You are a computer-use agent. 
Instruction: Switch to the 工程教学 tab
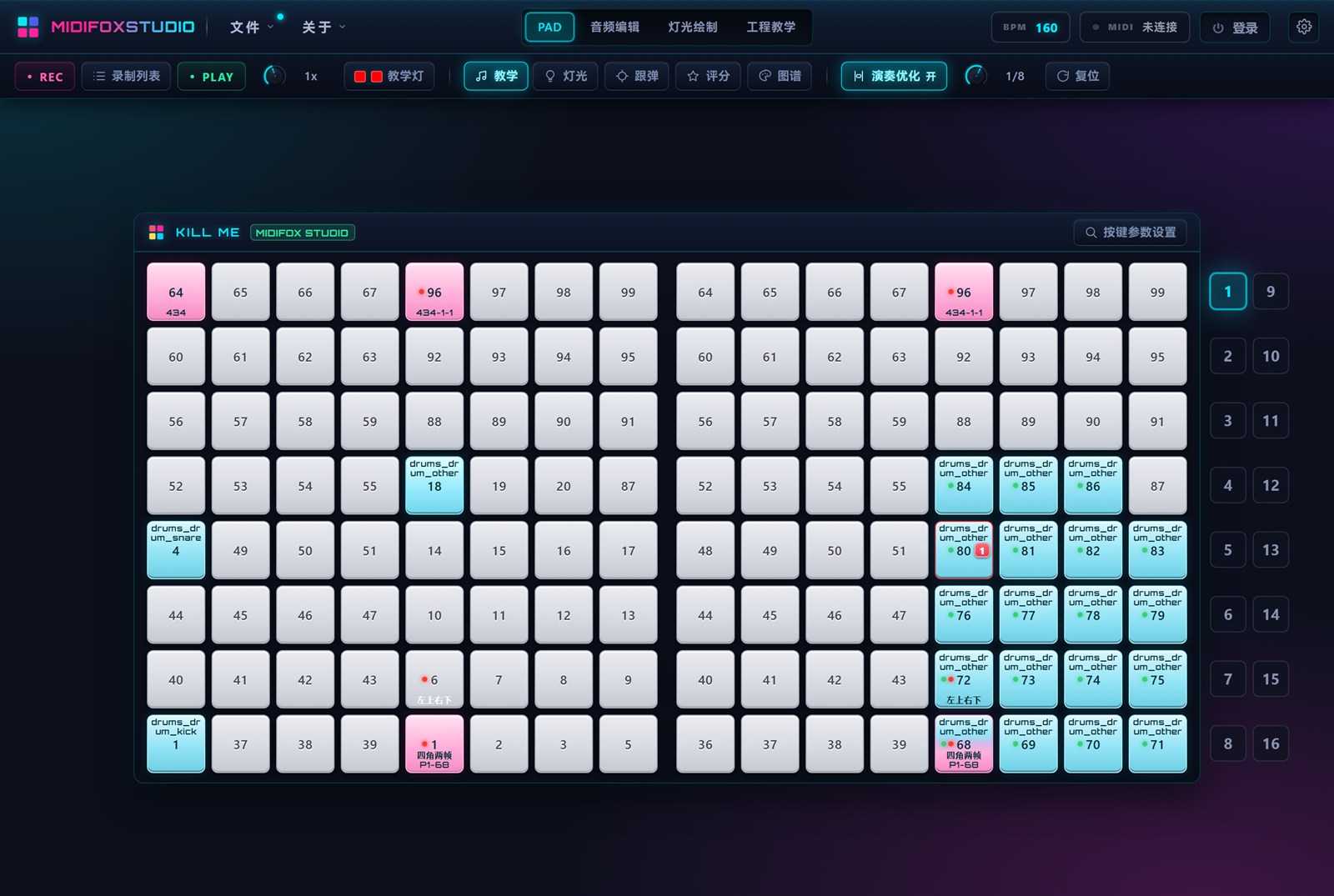(771, 27)
